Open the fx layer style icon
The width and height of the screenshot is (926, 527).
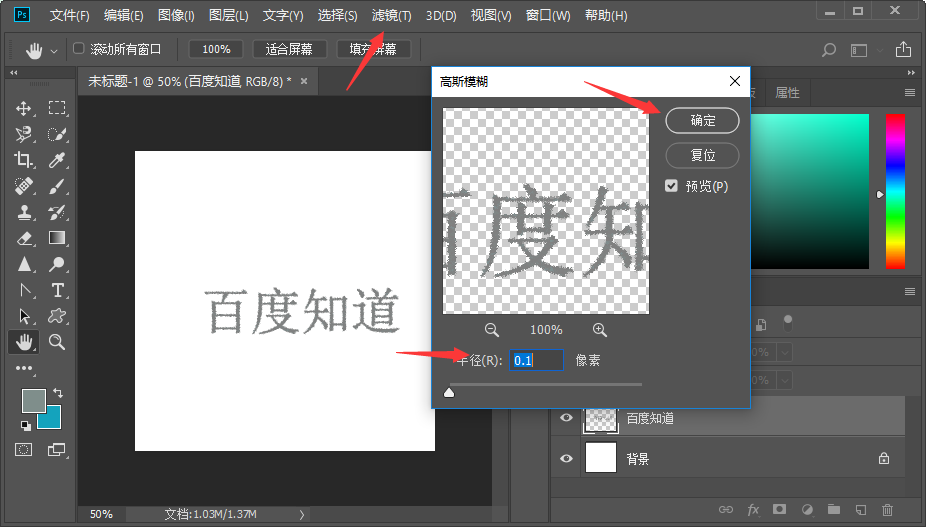click(753, 509)
